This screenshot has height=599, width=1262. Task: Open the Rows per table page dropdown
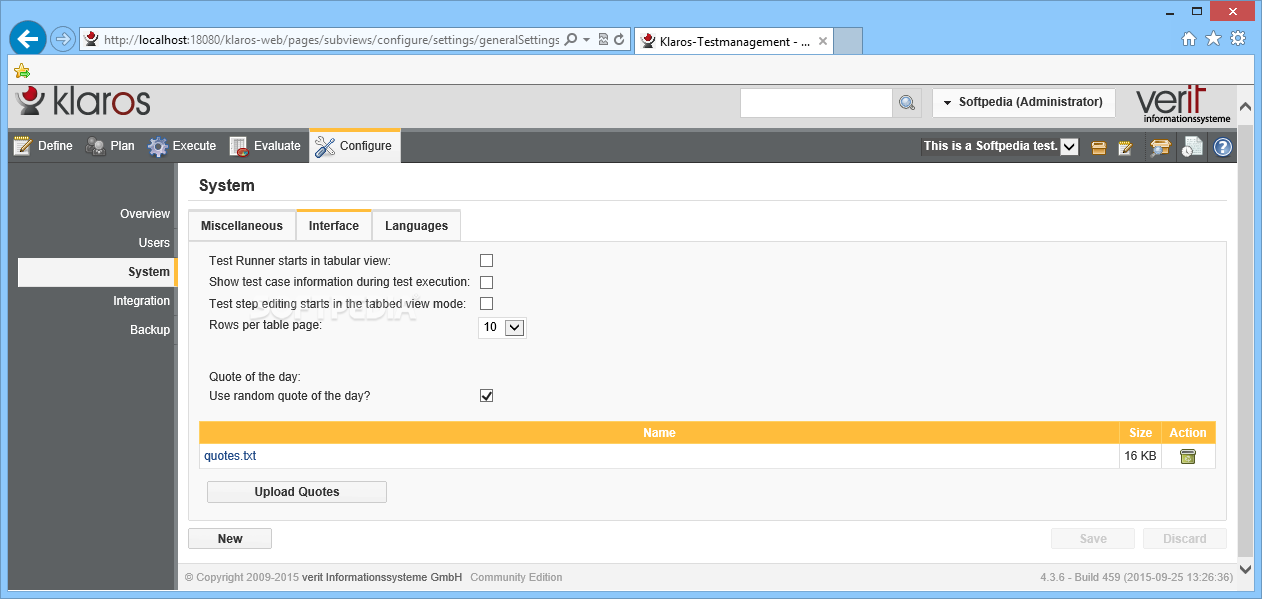502,327
